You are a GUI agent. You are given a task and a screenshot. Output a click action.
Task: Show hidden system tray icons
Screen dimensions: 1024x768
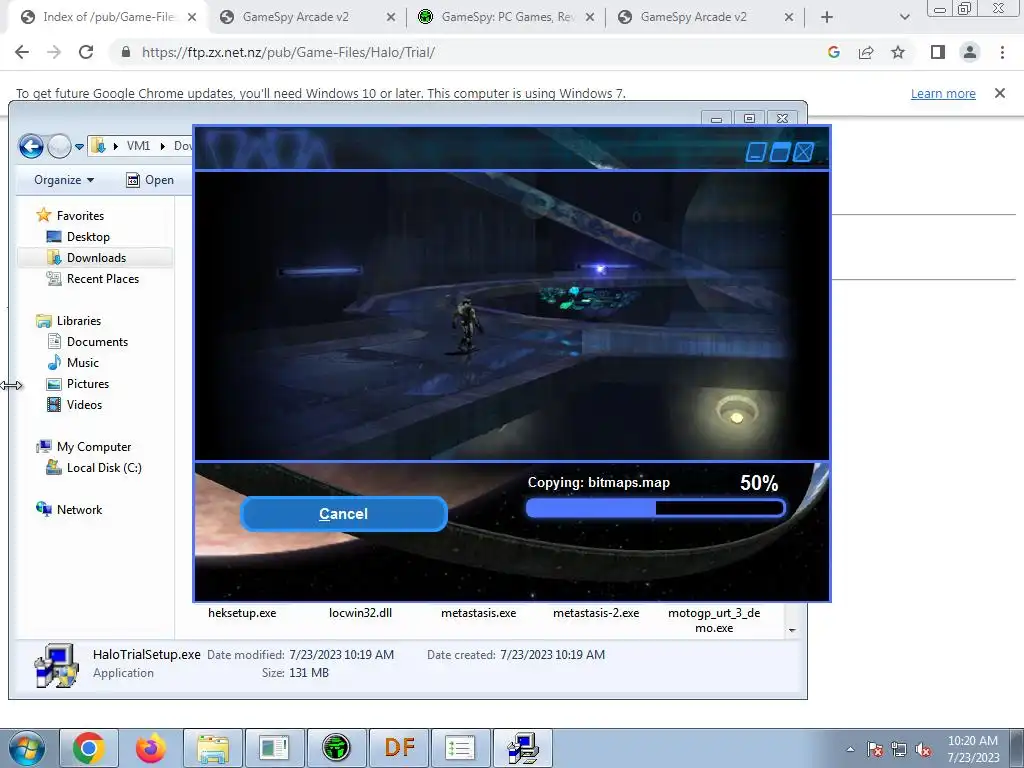[850, 749]
